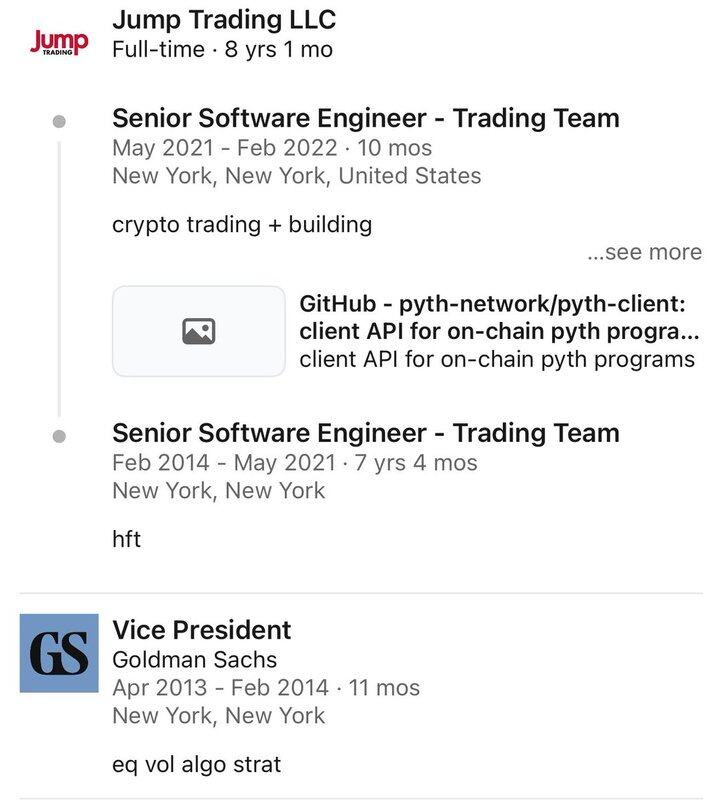The width and height of the screenshot is (723, 800).
Task: Click the lower timeline bullet dot
Action: pyautogui.click(x=59, y=436)
